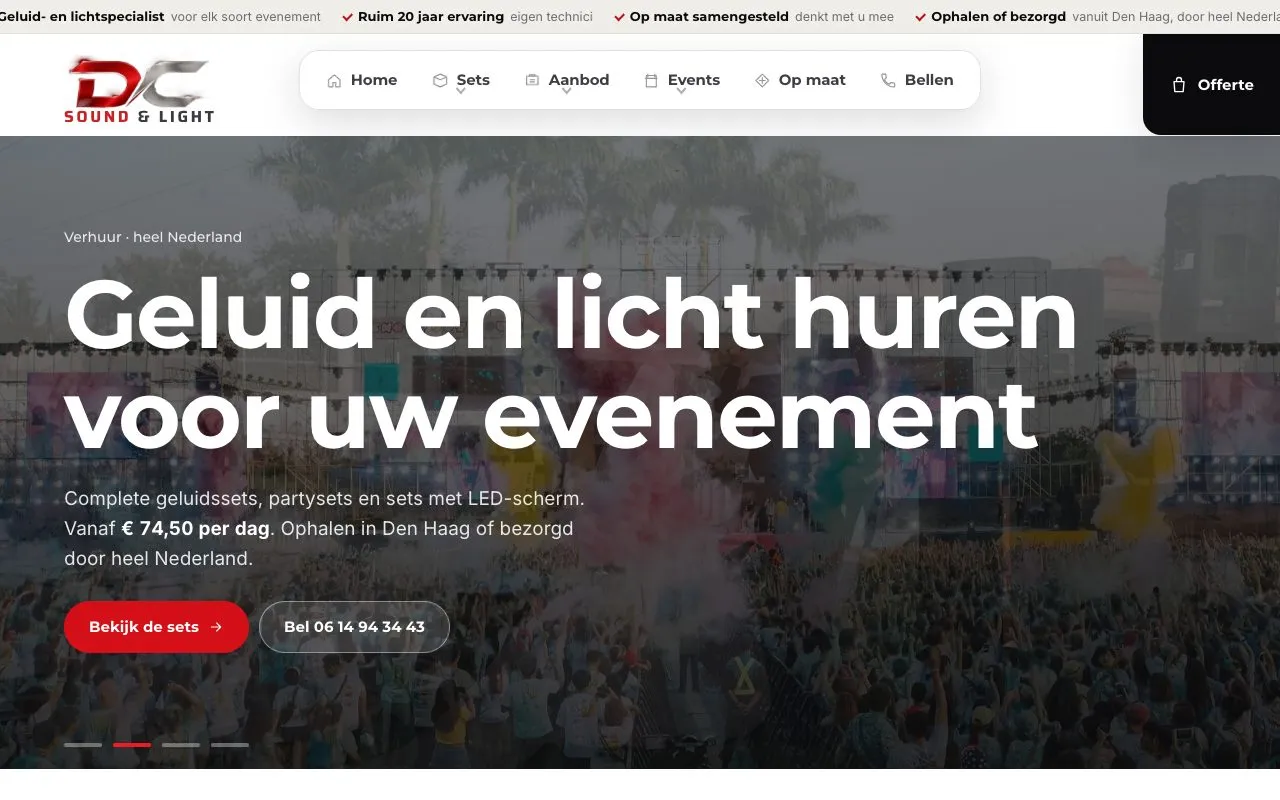The image size is (1280, 800).
Task: Click the '€ 74,50 per dag' price text
Action: tap(196, 528)
